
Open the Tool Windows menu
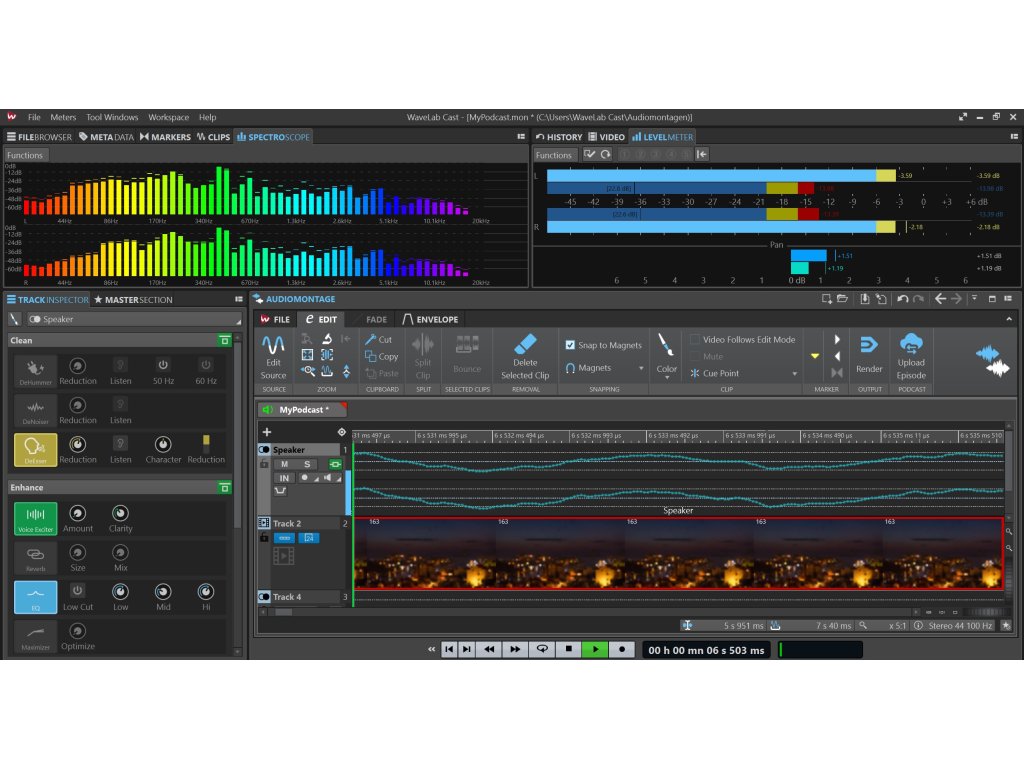[112, 117]
